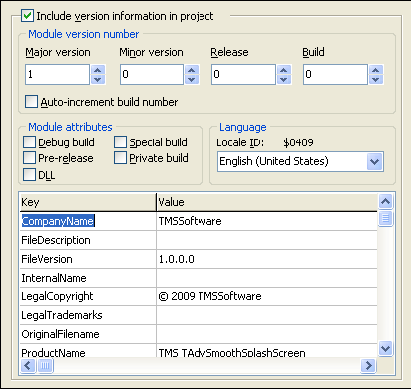This screenshot has height=389, width=411.
Task: Select the LegalTrademarks key row
Action: (88, 315)
